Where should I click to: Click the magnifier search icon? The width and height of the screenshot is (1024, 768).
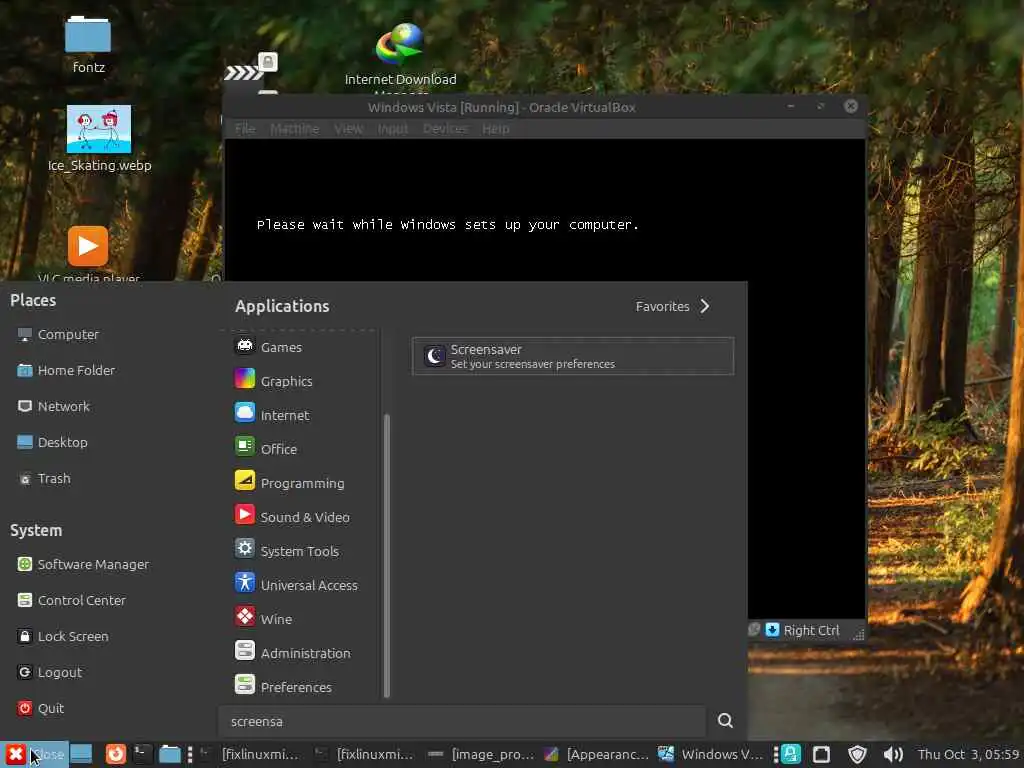(725, 720)
